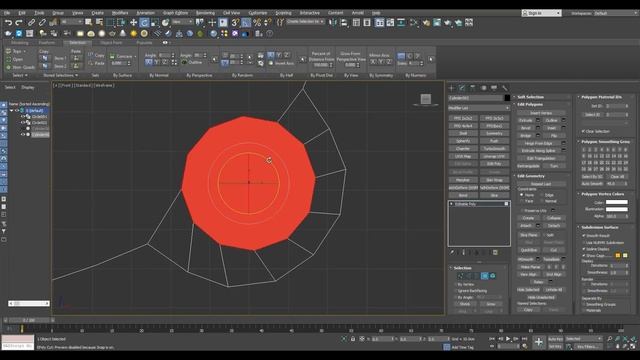The width and height of the screenshot is (640, 360).
Task: Select the Select and Move tool
Action: point(133,23)
